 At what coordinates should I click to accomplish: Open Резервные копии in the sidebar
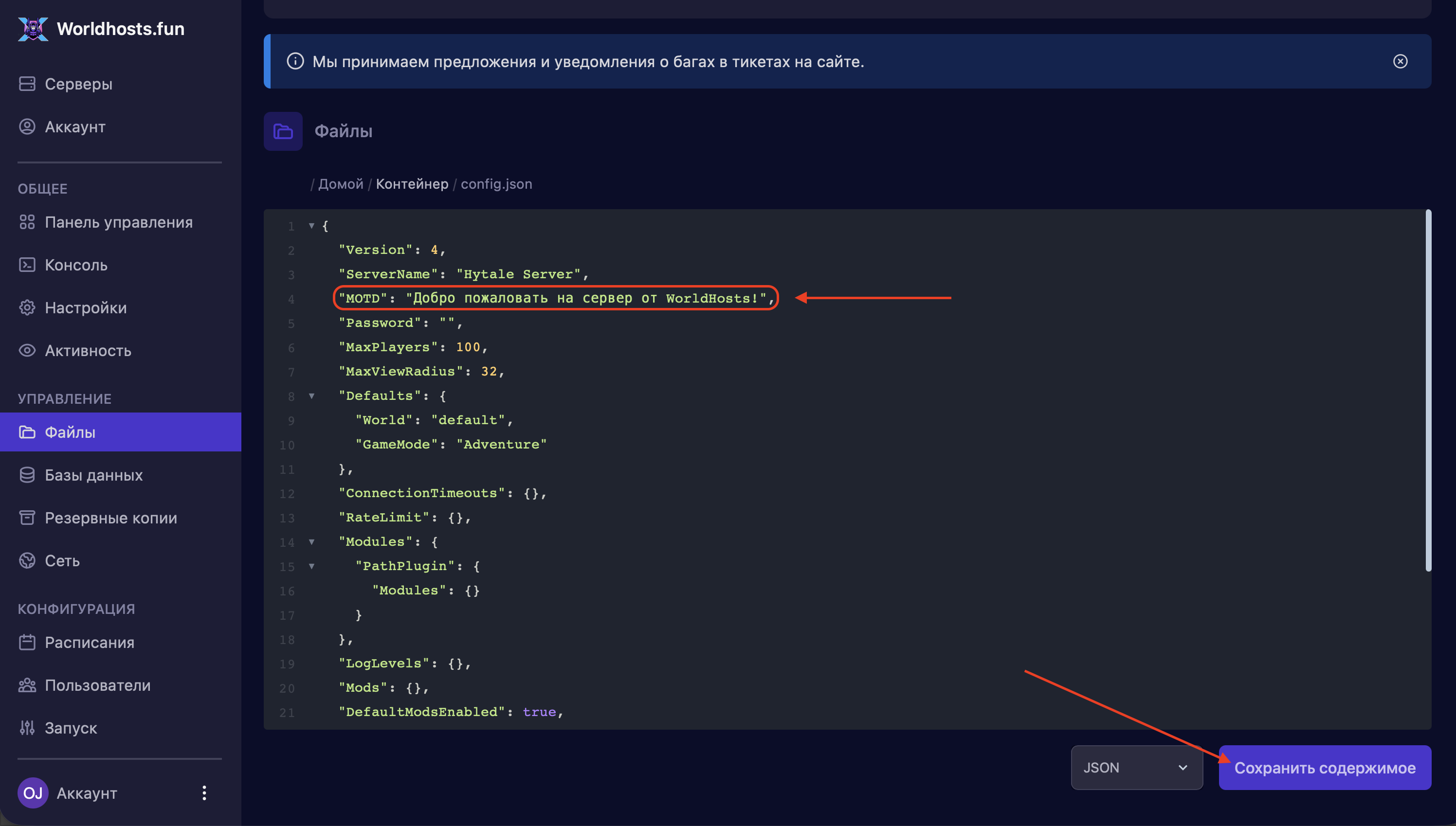click(110, 518)
